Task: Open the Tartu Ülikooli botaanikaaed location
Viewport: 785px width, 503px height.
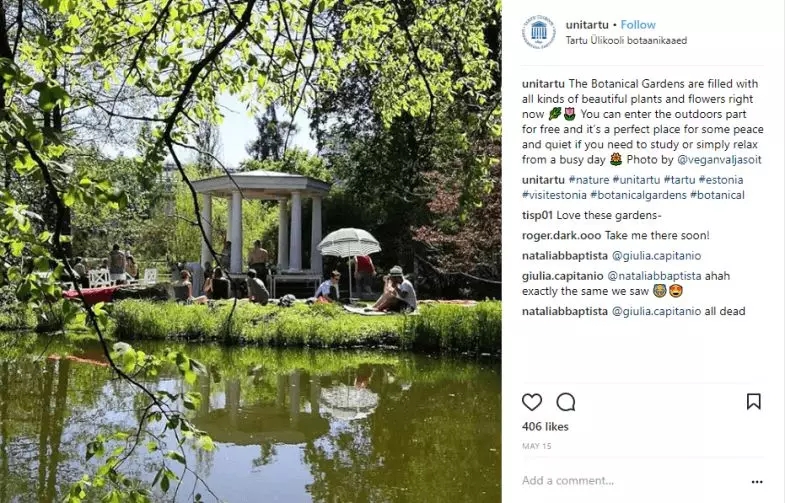Action: (x=626, y=41)
